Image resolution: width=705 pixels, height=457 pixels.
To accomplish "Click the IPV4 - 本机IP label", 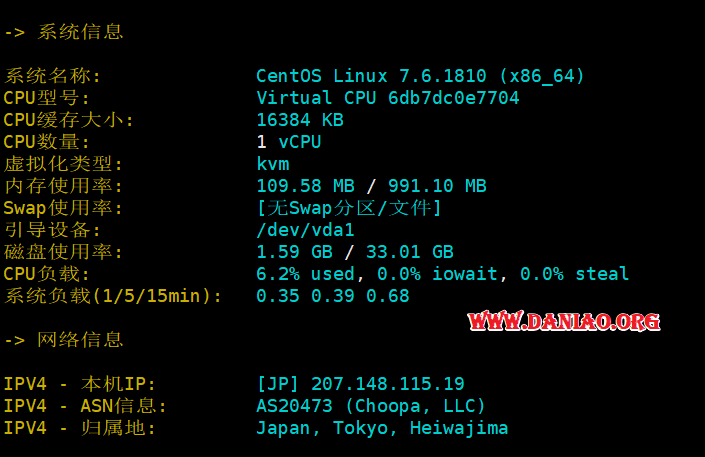I will click(80, 384).
